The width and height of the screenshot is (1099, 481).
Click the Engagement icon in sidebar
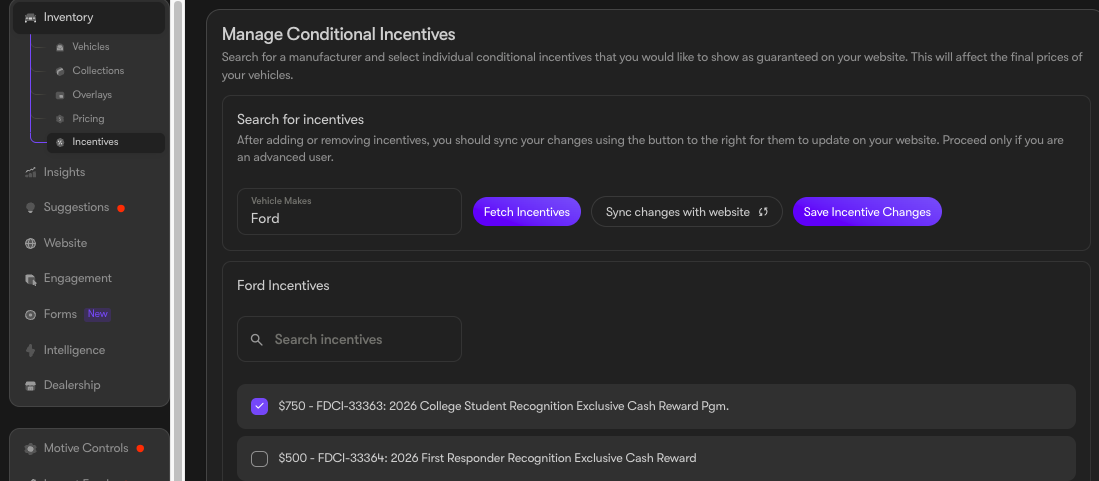[x=30, y=279]
